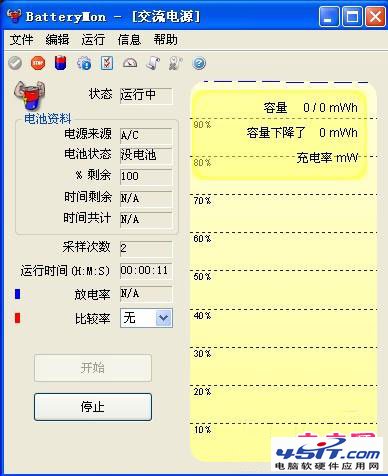Click the 采样次数 field showing 2
Viewport: 388px width, 476px height.
(146, 249)
